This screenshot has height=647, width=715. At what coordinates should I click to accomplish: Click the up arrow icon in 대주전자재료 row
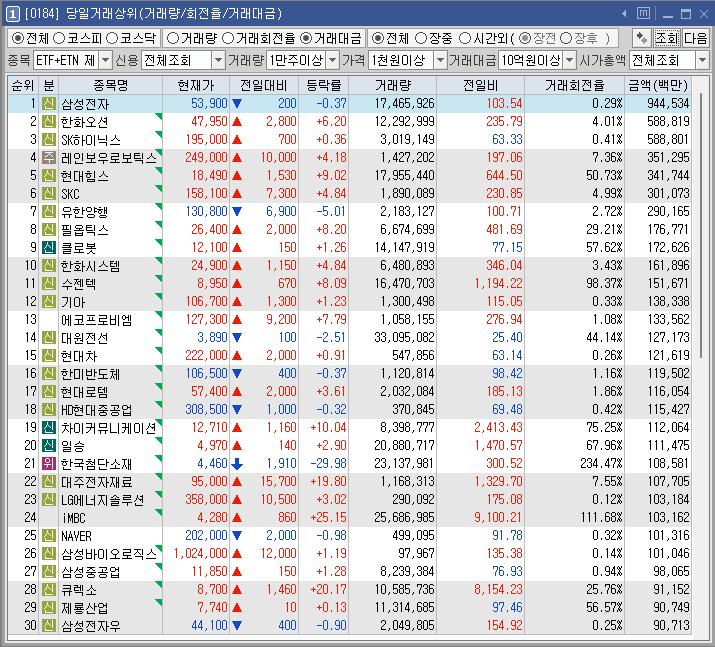coord(237,481)
